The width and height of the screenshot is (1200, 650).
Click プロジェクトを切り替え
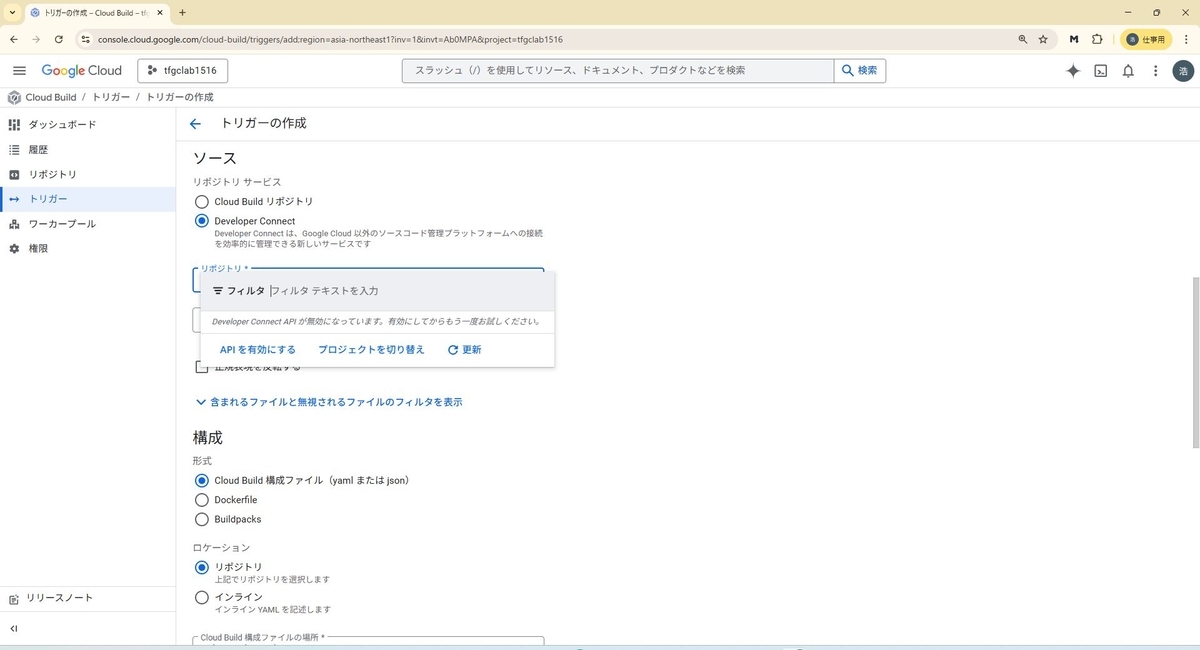pos(371,350)
